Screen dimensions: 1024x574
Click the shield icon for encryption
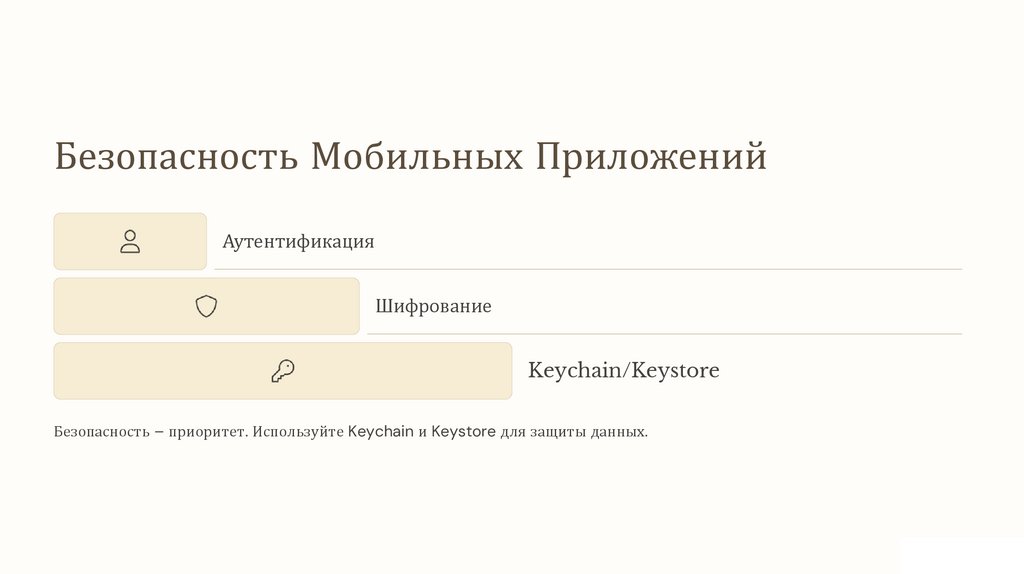point(206,306)
